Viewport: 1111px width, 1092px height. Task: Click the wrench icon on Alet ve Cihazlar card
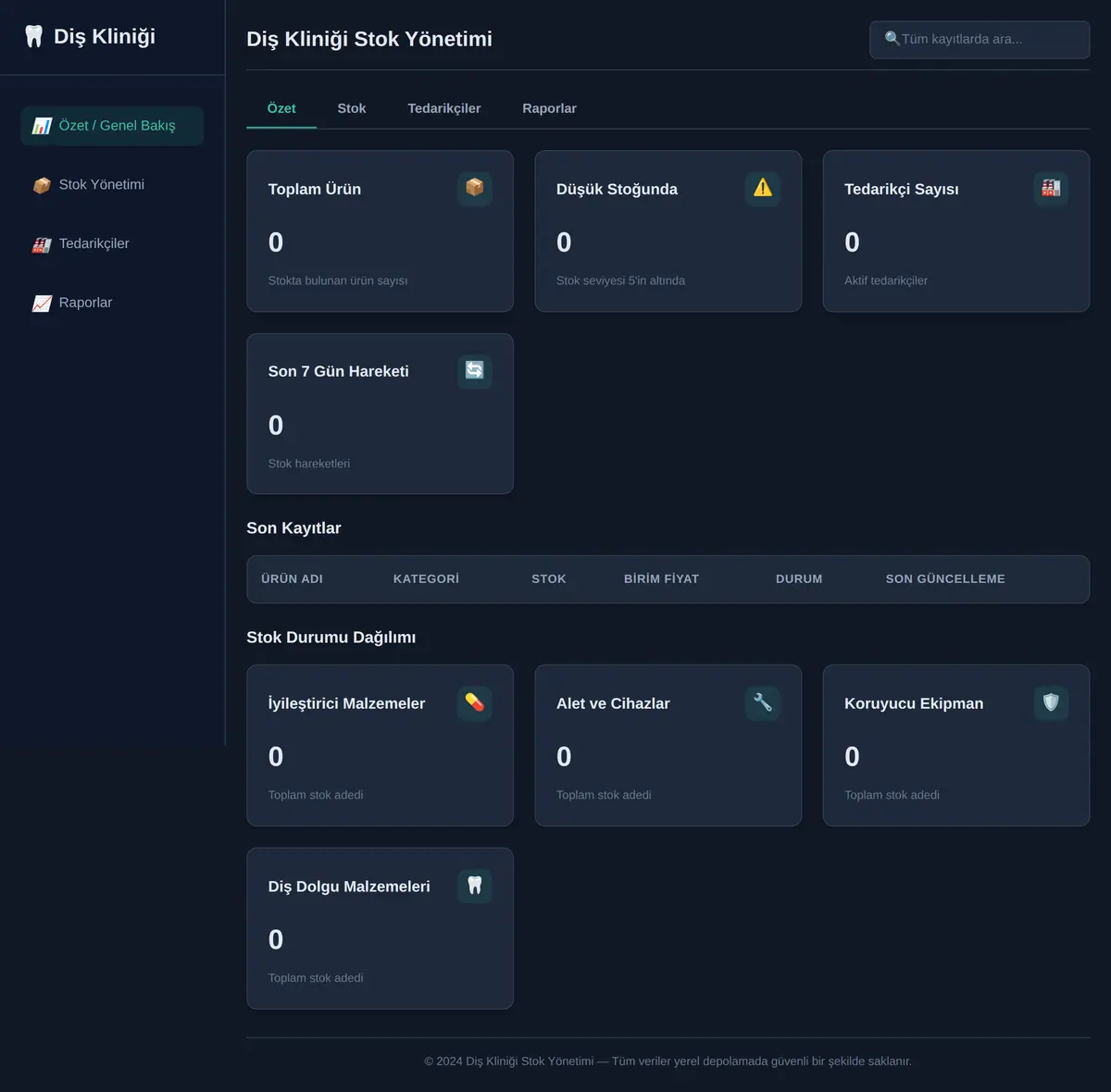(x=763, y=703)
